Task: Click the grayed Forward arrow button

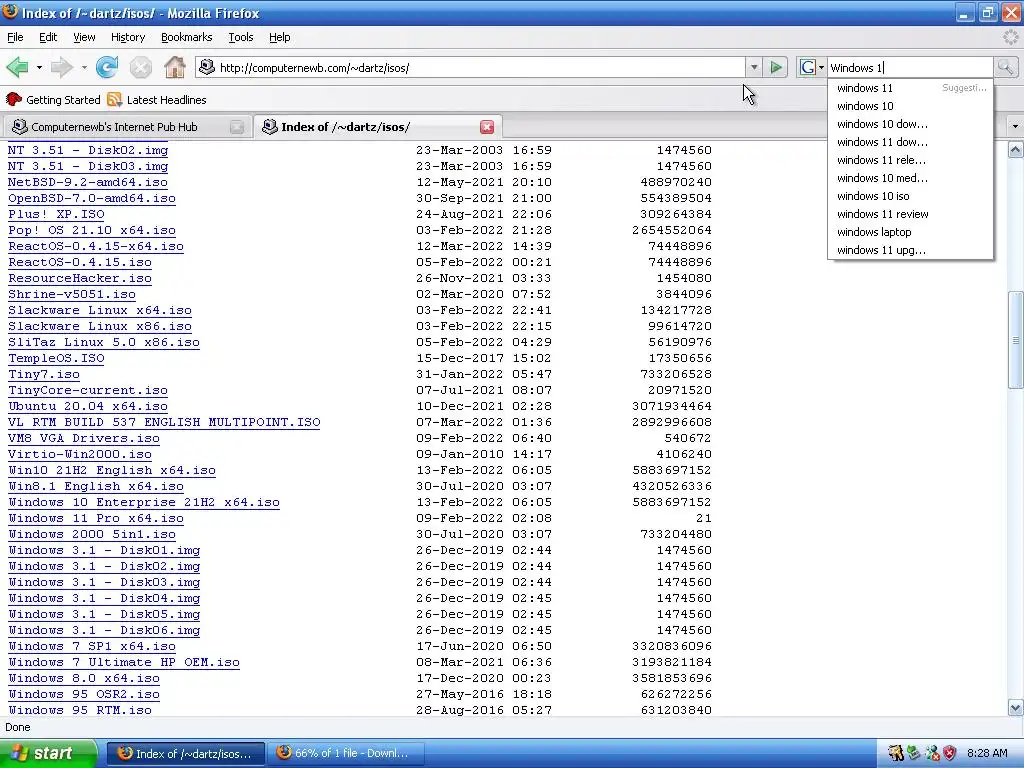Action: (x=61, y=67)
